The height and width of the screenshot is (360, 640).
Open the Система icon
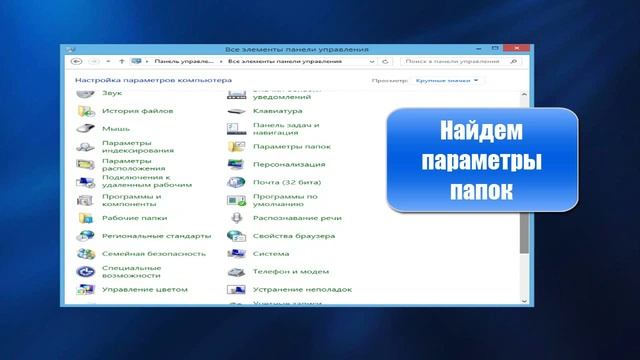(x=236, y=253)
